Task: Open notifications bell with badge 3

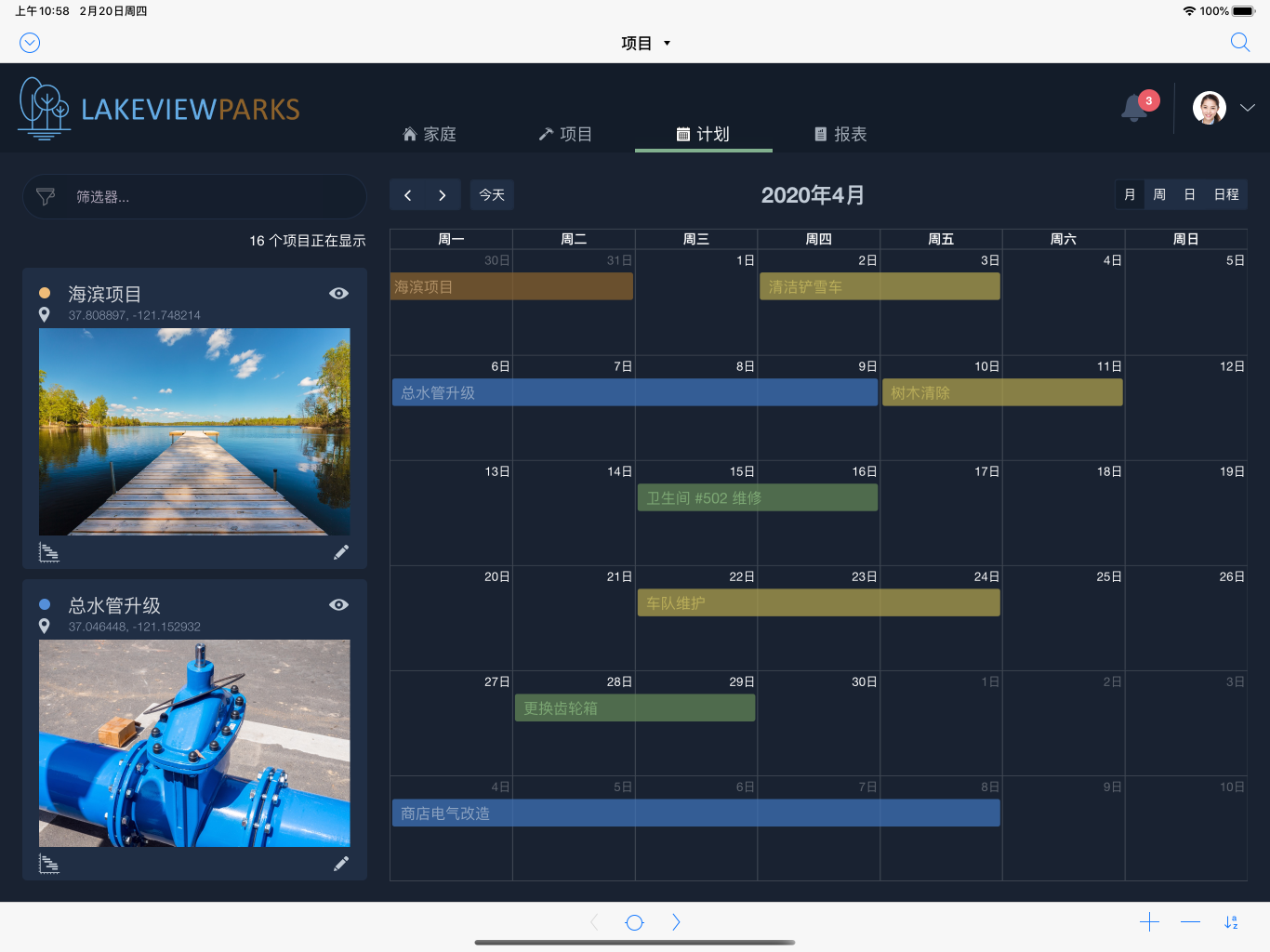Action: click(x=1138, y=107)
